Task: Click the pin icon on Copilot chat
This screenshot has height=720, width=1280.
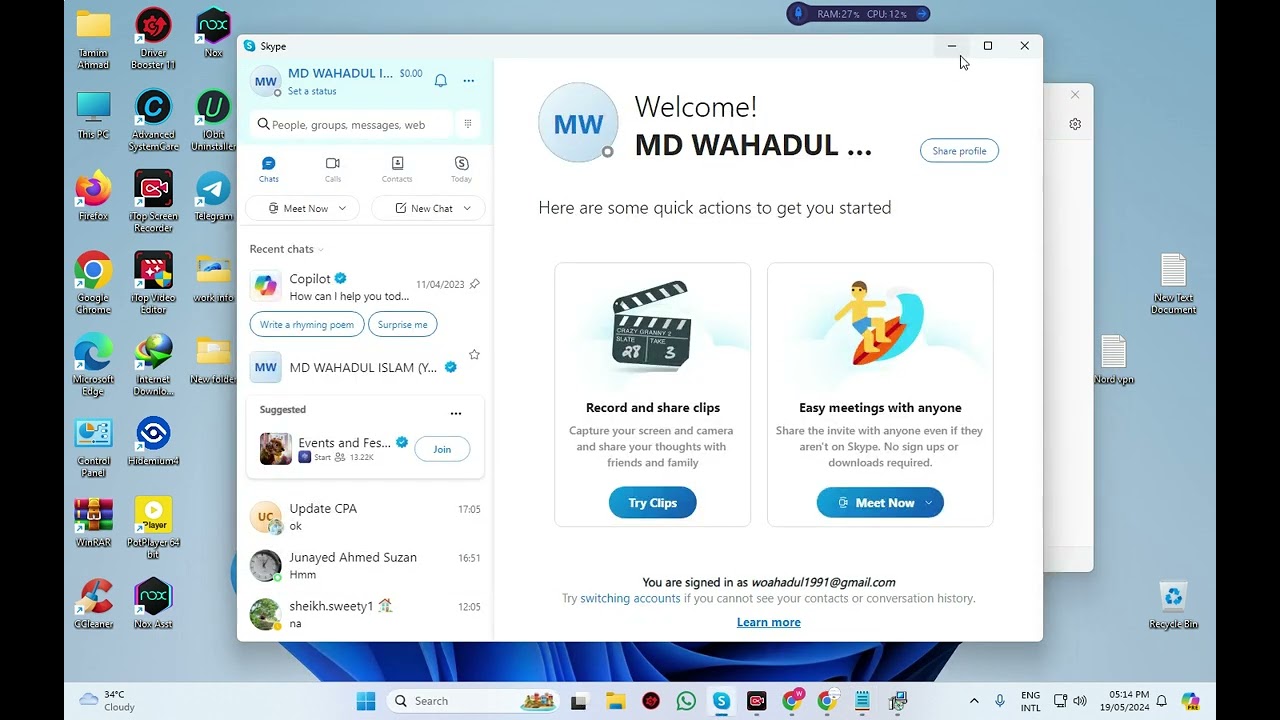Action: coord(474,284)
